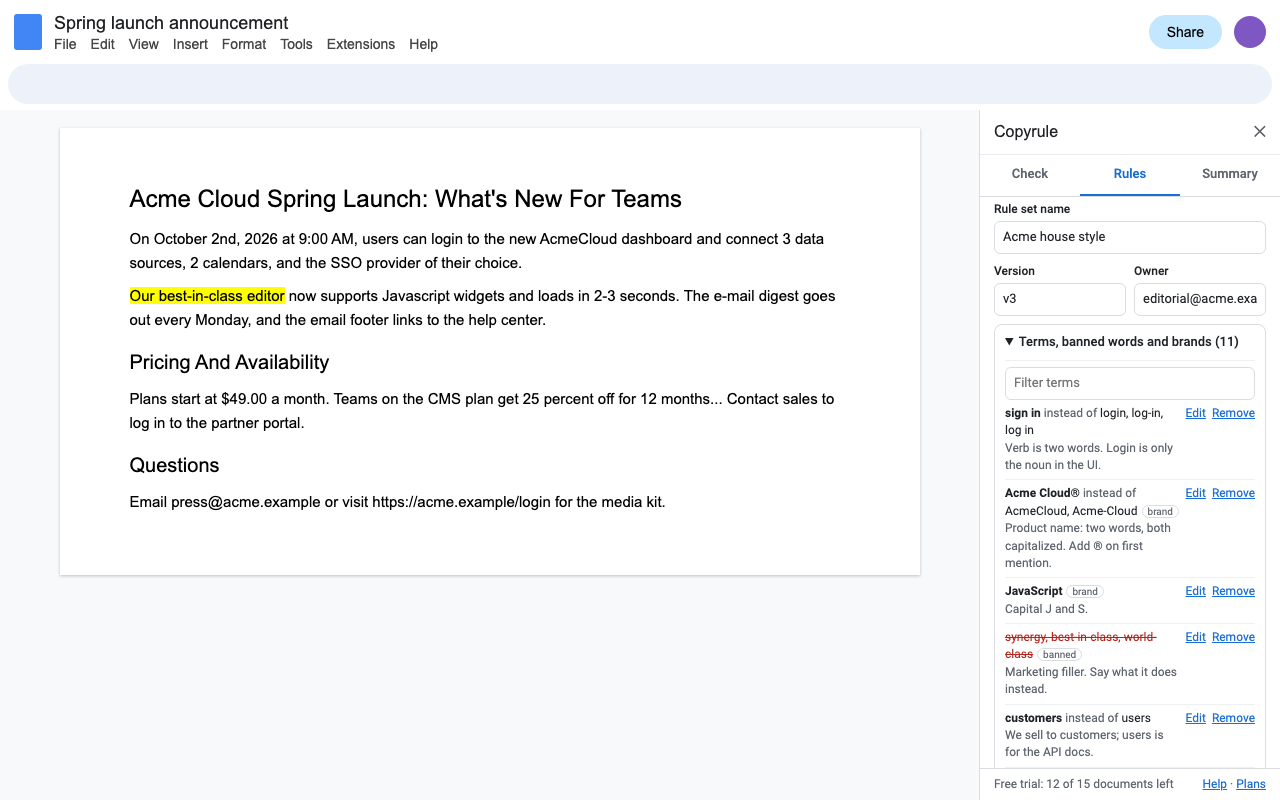Select the Rules tab
The image size is (1280, 800).
pos(1130,174)
